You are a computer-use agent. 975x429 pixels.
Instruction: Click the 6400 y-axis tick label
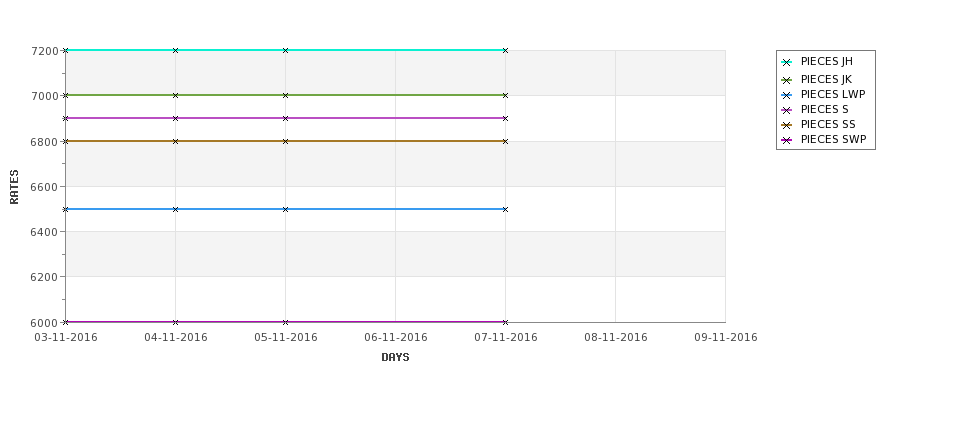(45, 232)
